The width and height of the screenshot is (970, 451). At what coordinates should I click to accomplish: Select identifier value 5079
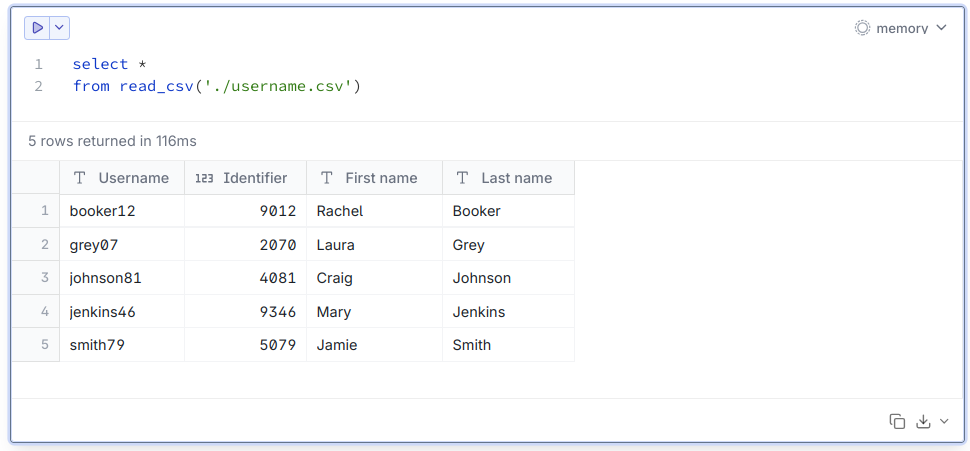click(x=246, y=345)
